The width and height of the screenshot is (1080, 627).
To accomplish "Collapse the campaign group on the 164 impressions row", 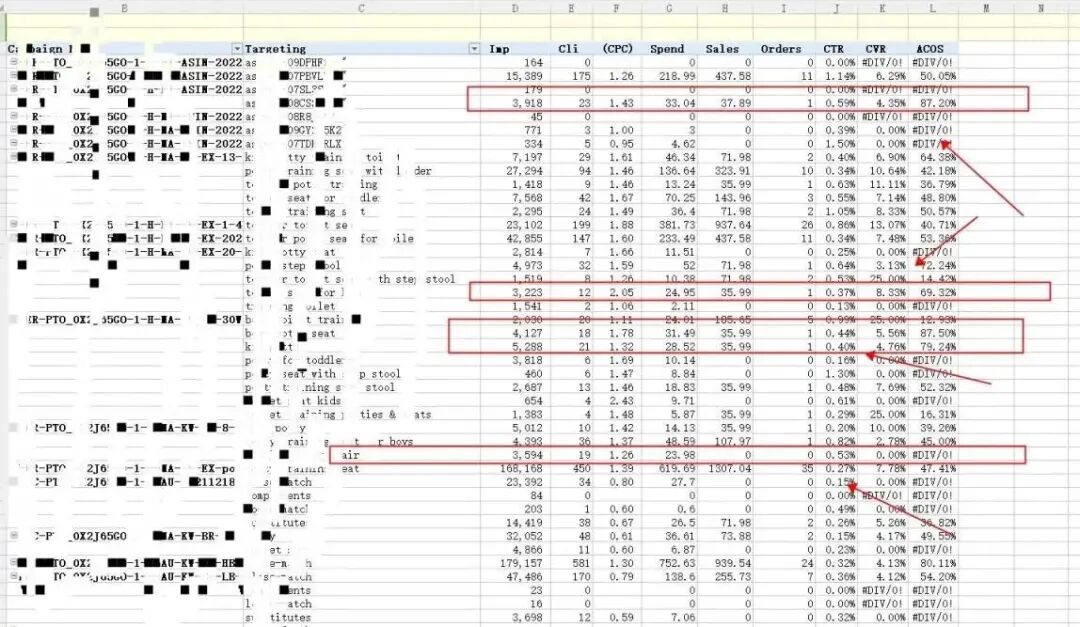I will point(14,62).
